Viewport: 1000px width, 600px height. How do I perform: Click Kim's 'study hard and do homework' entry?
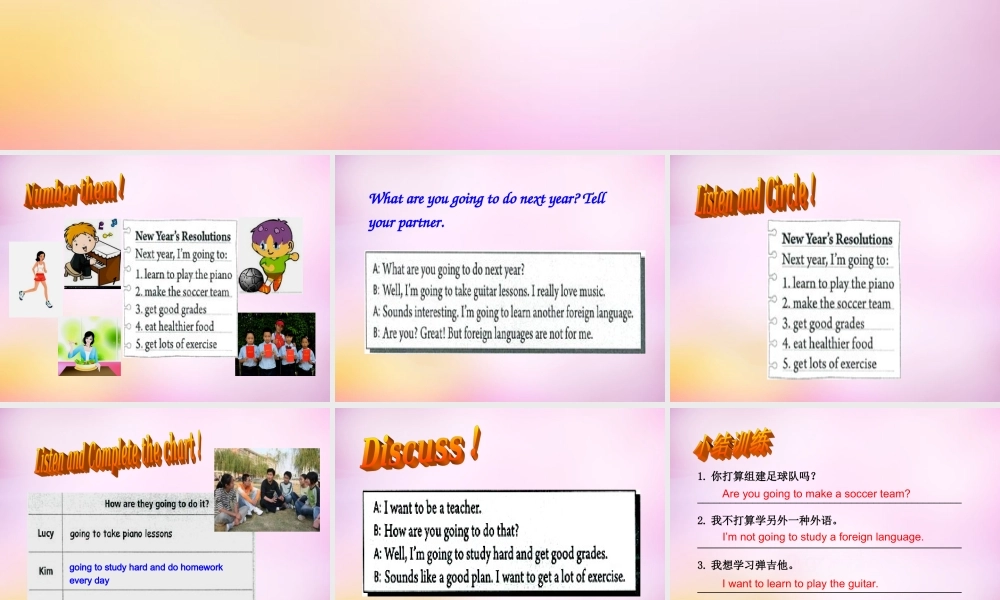[x=144, y=573]
